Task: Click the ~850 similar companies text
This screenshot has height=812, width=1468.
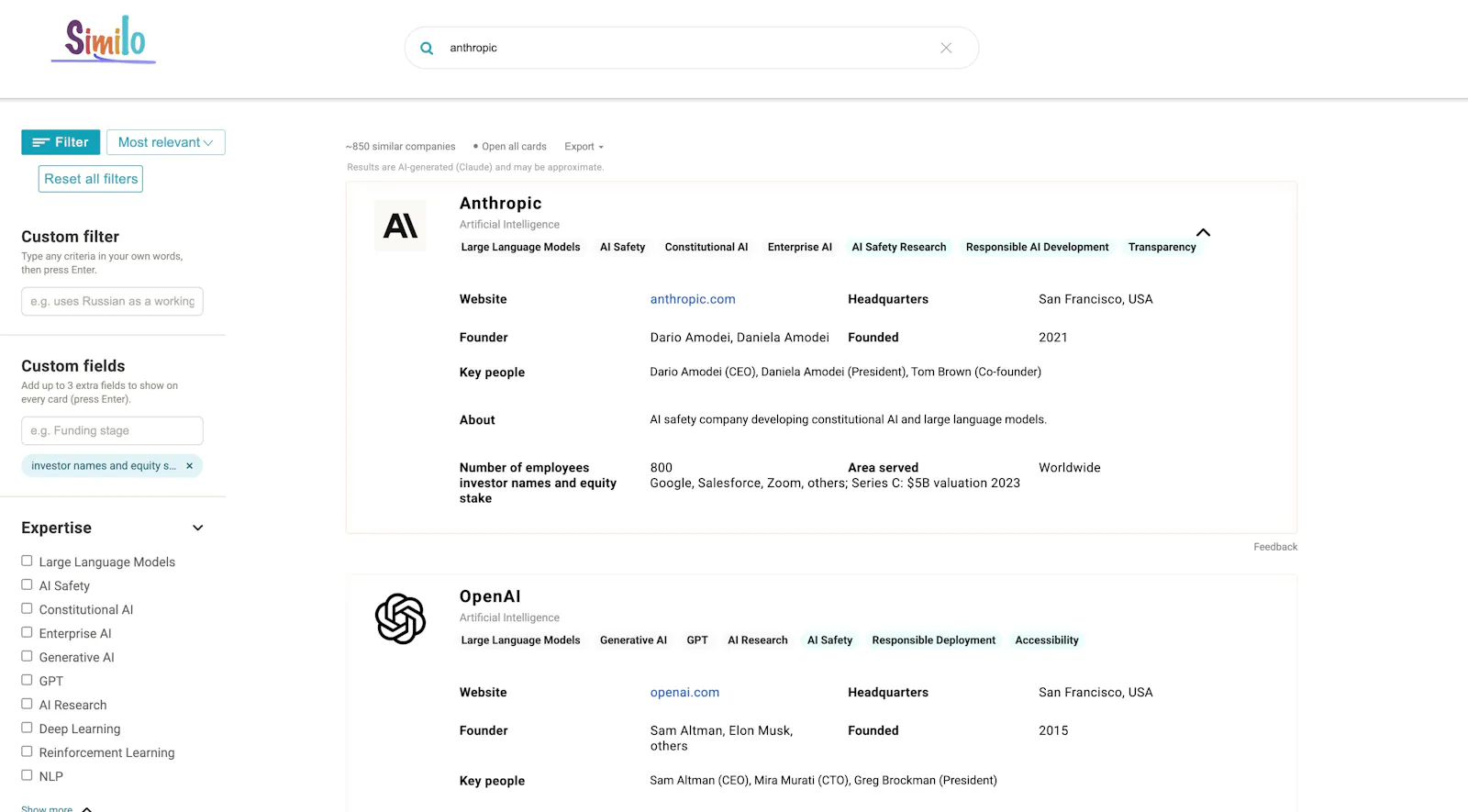Action: [400, 147]
